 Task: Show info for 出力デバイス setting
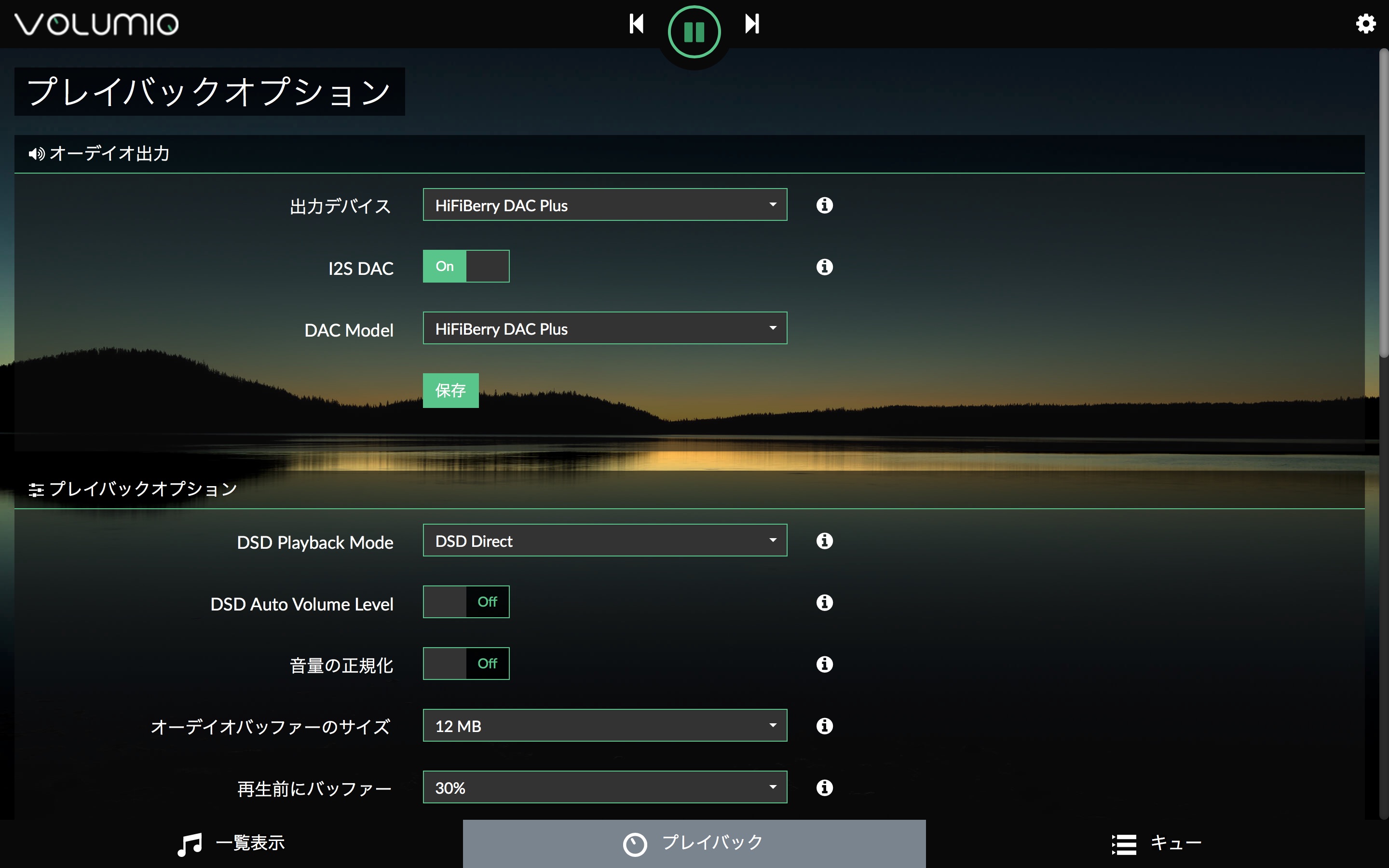pos(824,205)
